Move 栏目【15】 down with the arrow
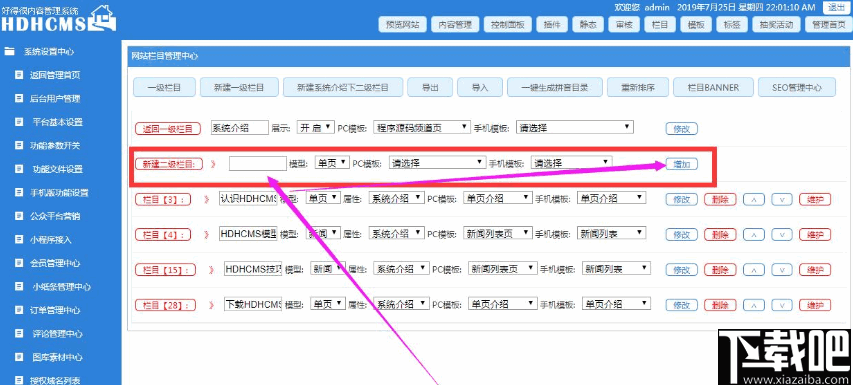This screenshot has height=385, width=853. pos(782,270)
